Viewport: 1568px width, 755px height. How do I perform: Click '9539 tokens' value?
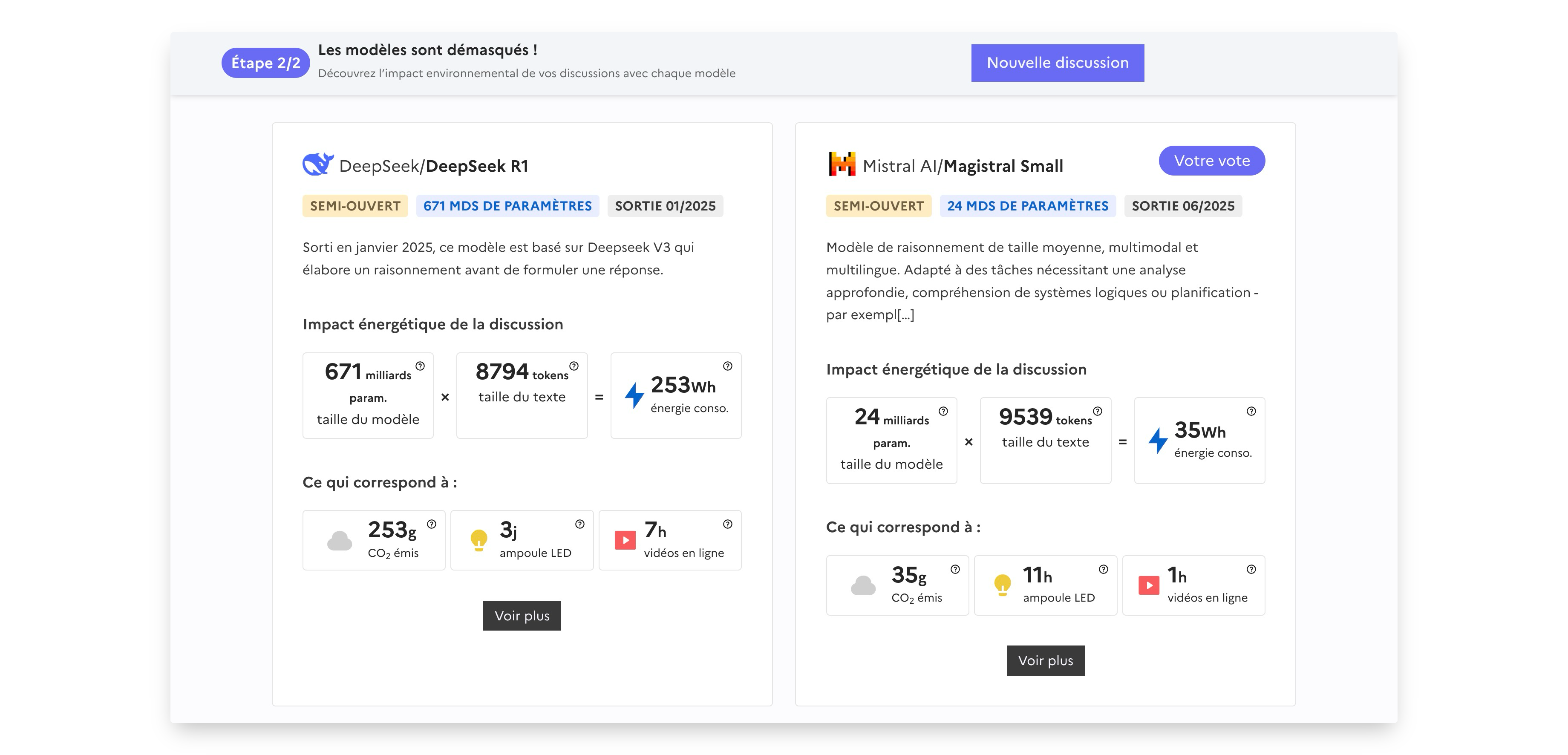(x=1045, y=416)
